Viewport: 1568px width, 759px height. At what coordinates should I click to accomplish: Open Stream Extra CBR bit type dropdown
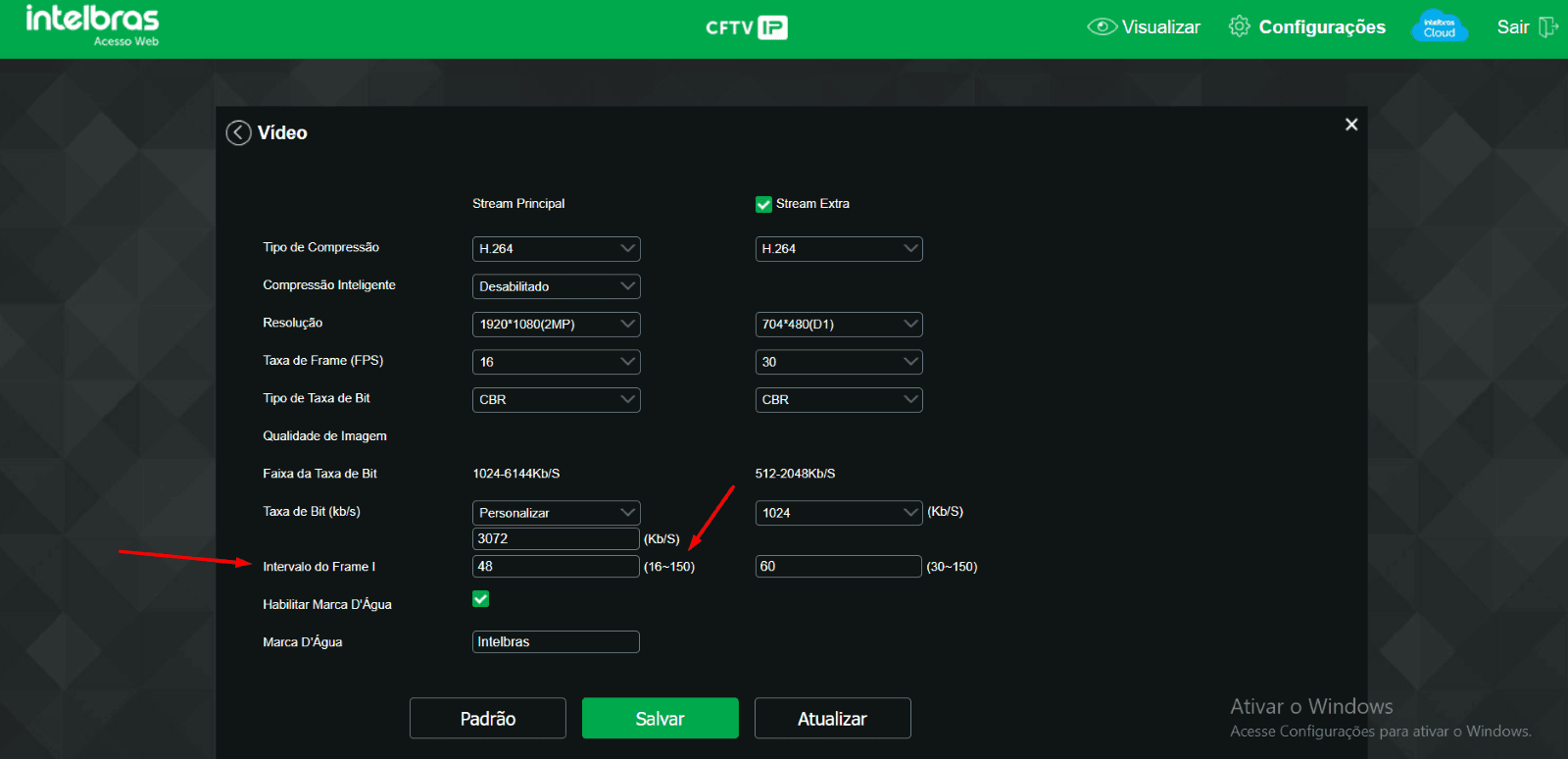point(839,400)
